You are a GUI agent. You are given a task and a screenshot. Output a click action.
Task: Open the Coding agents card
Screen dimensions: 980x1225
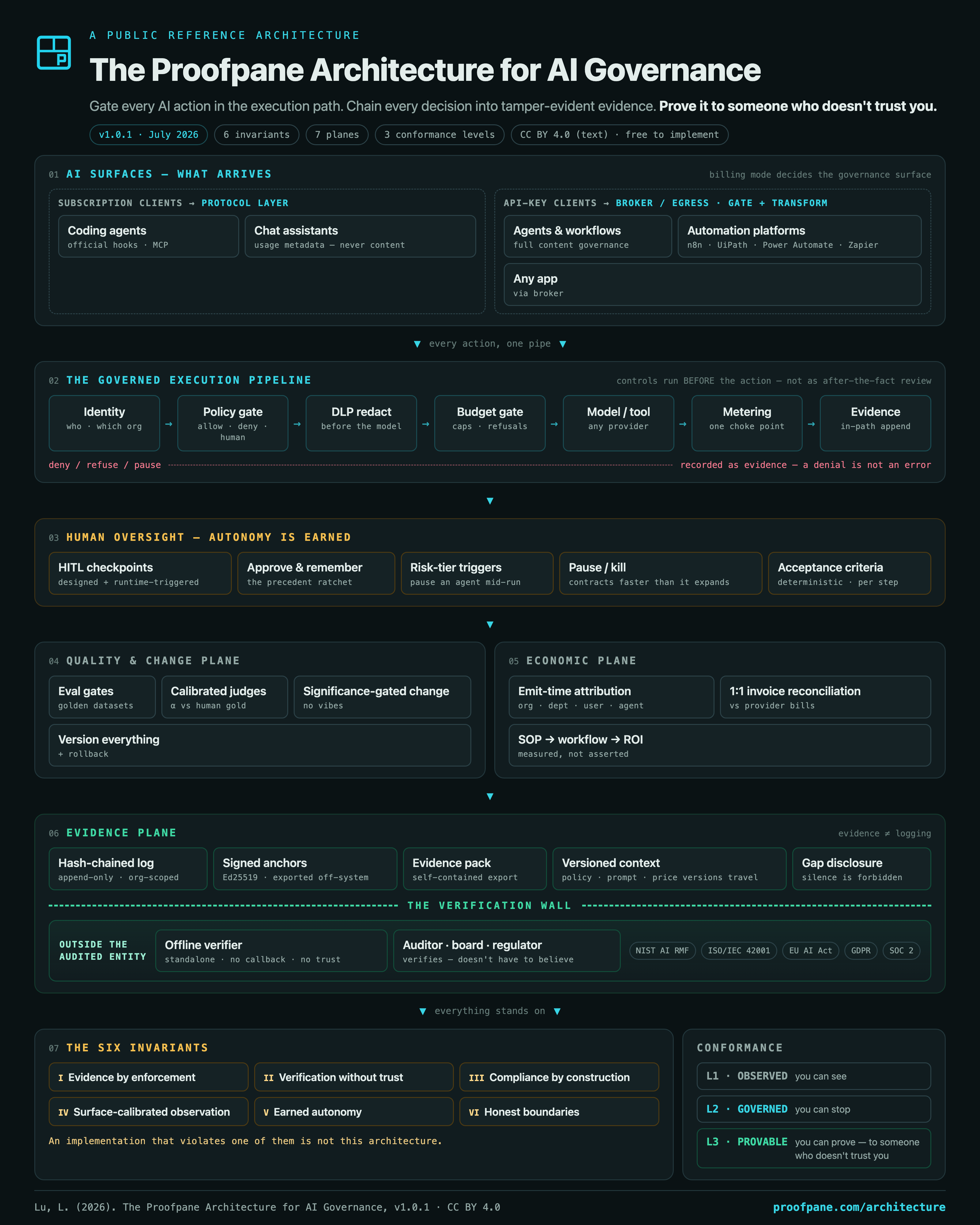pos(148,236)
